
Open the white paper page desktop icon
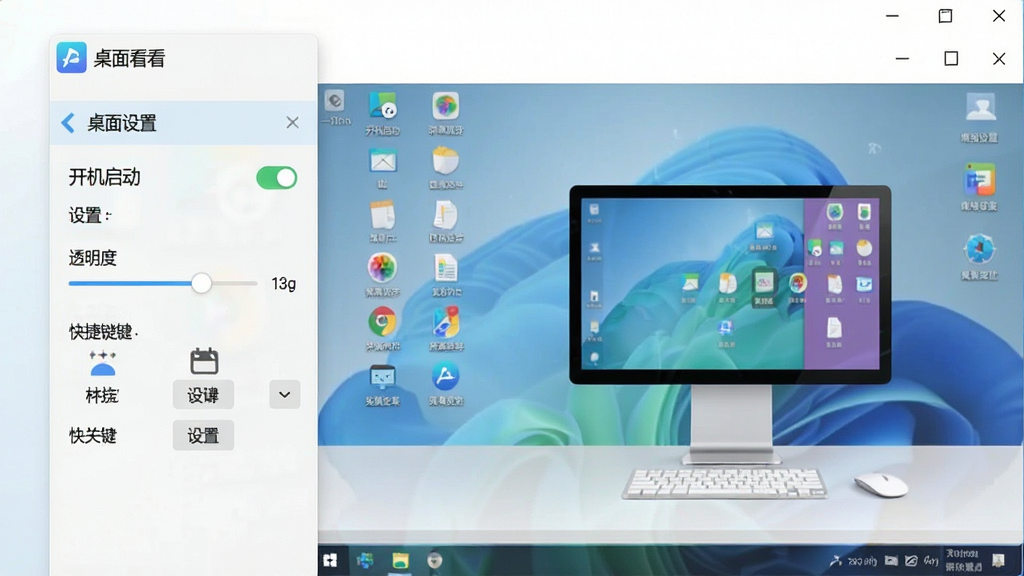click(445, 214)
